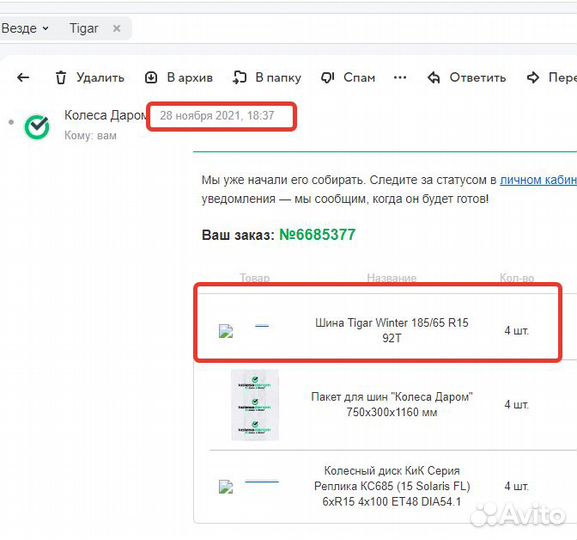
Task: Click the Кому: вам recipient line
Action: (x=91, y=135)
